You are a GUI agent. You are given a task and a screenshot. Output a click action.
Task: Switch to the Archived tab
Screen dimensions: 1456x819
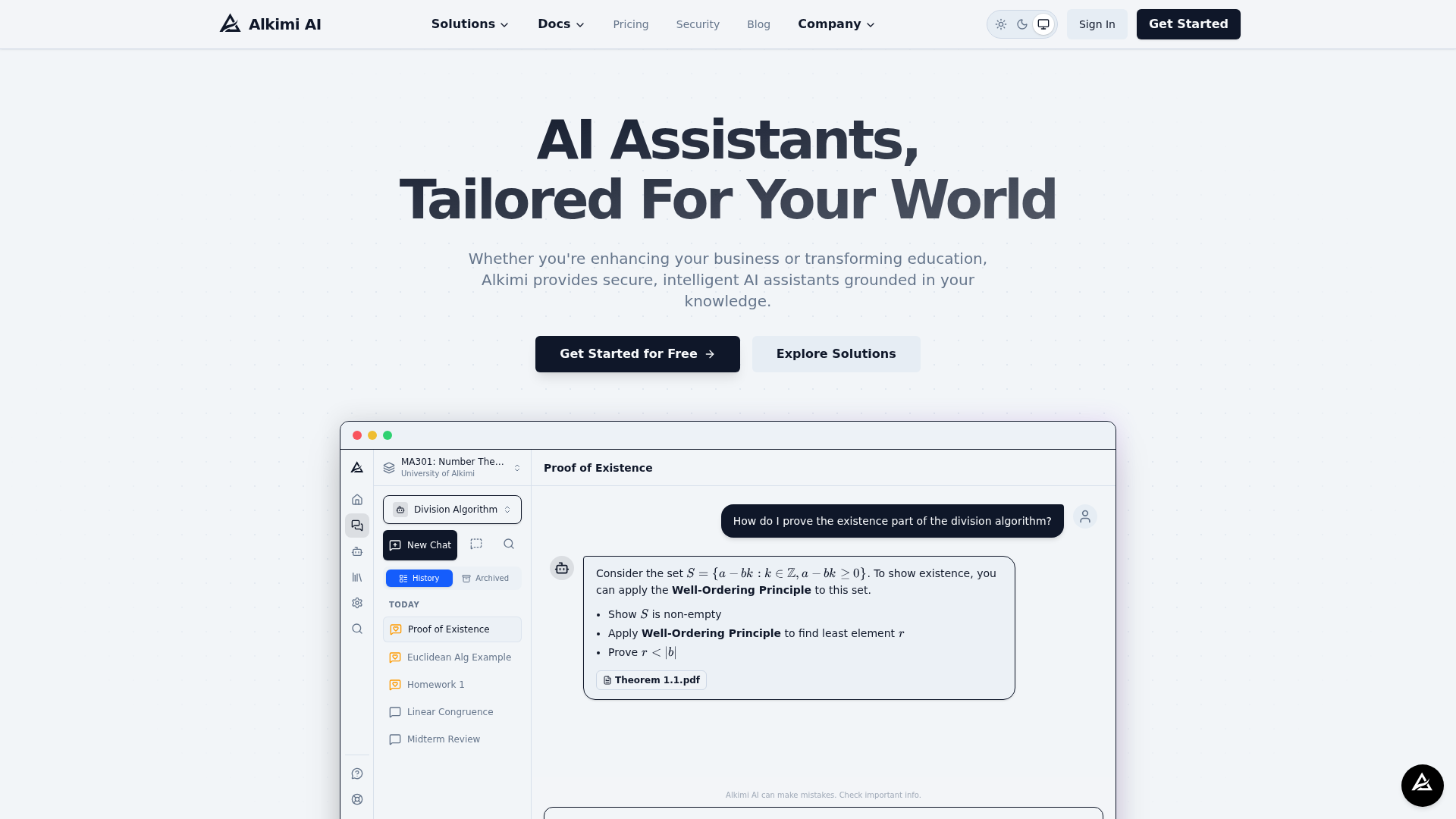point(485,578)
